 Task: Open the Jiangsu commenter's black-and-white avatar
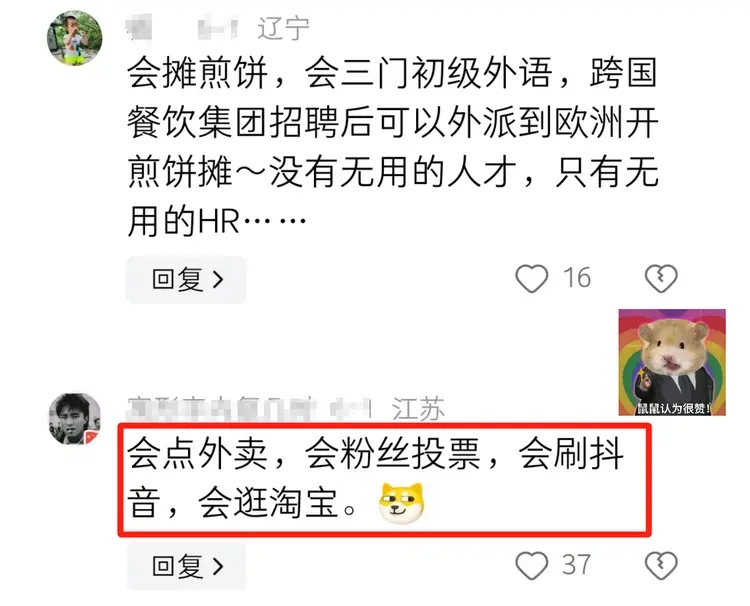coord(75,419)
